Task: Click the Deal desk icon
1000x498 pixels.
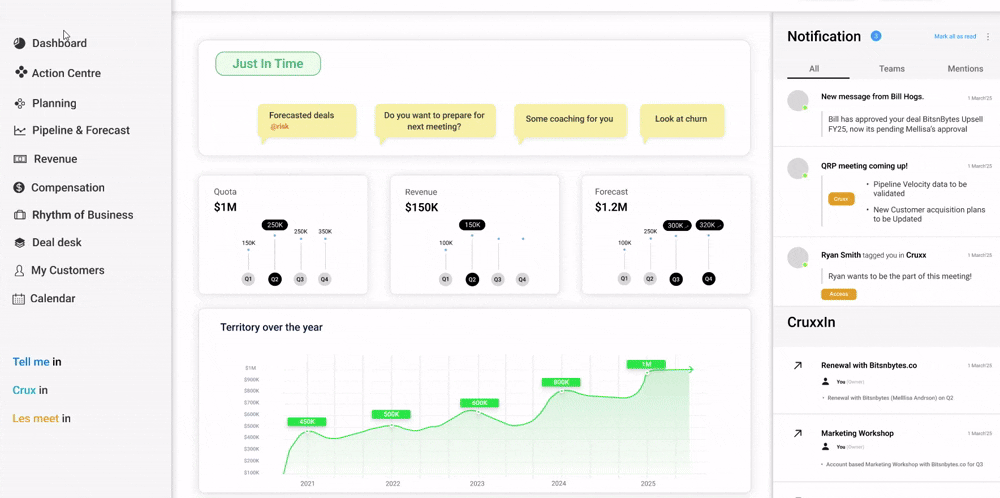Action: tap(20, 242)
